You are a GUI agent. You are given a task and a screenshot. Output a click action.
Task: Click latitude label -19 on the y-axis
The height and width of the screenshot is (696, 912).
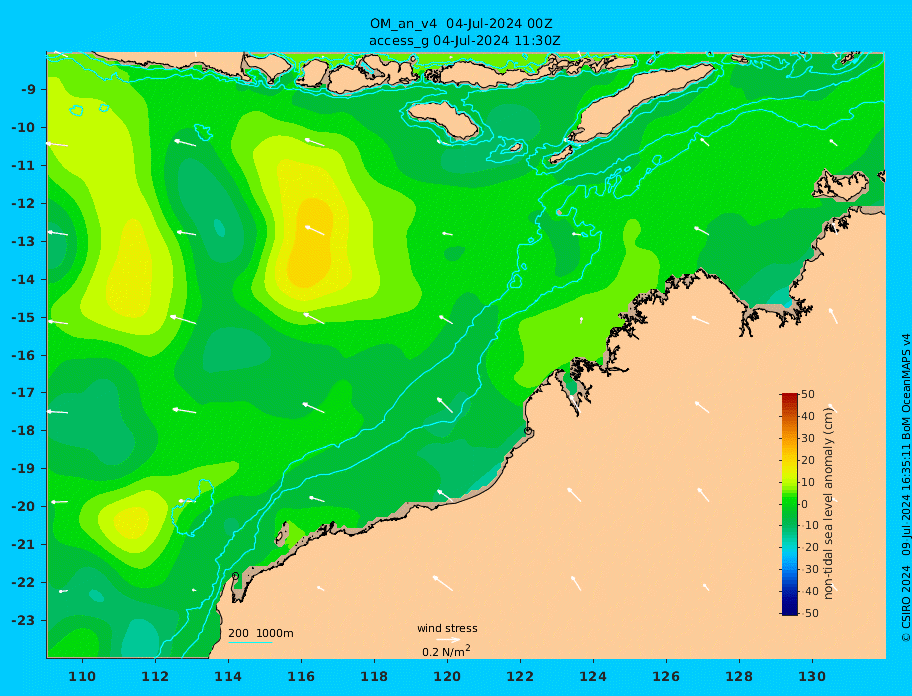point(23,469)
